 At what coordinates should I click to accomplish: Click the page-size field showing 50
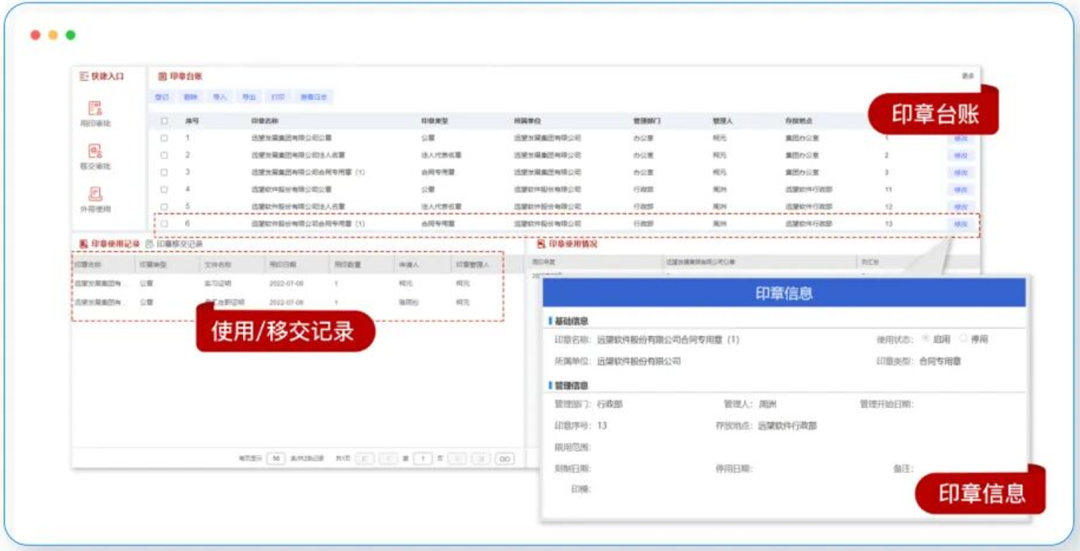point(276,459)
